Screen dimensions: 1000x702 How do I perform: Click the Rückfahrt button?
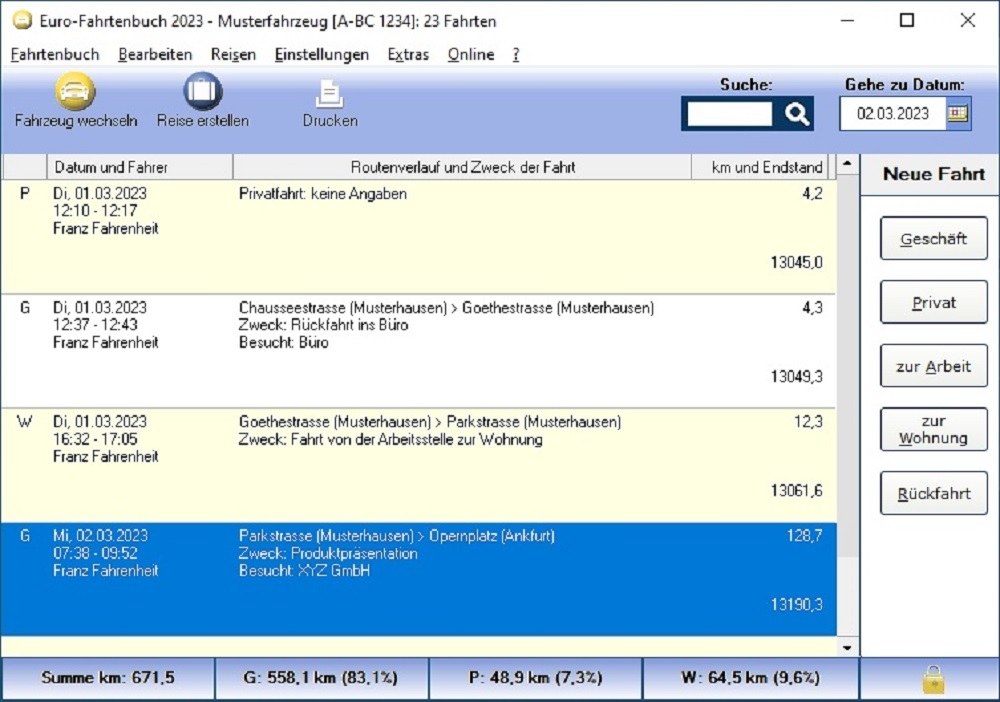[x=934, y=493]
